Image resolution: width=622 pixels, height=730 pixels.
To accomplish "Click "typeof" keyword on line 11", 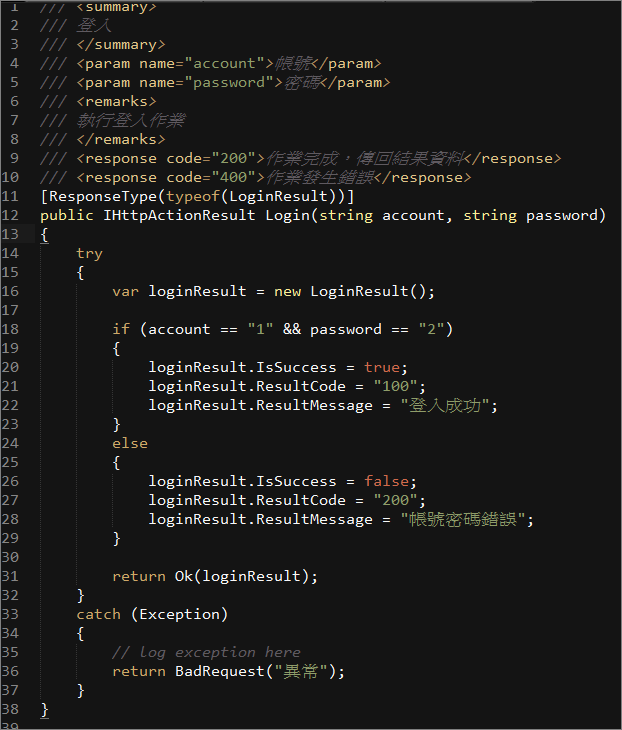I will (x=193, y=197).
